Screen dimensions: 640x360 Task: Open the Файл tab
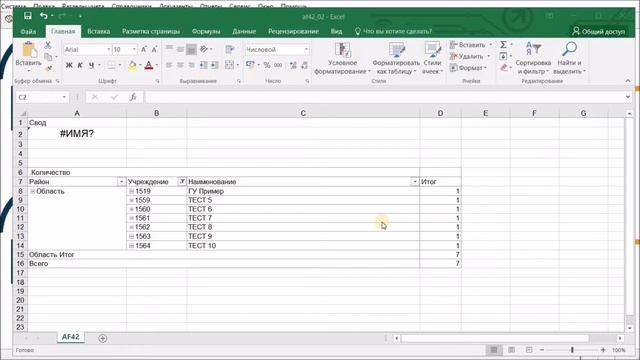[x=28, y=31]
